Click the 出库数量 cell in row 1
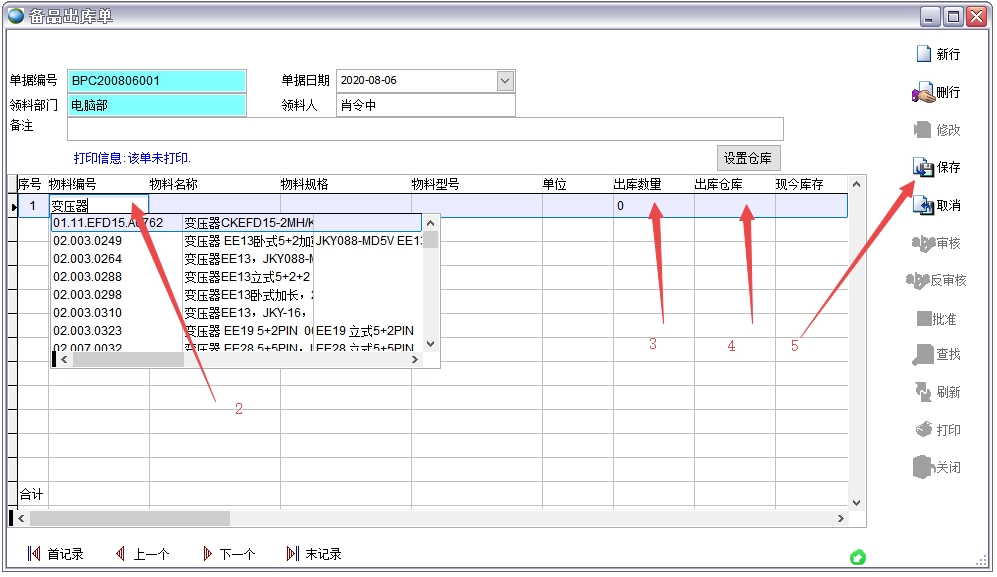Viewport: 997px width, 577px height. tap(653, 206)
